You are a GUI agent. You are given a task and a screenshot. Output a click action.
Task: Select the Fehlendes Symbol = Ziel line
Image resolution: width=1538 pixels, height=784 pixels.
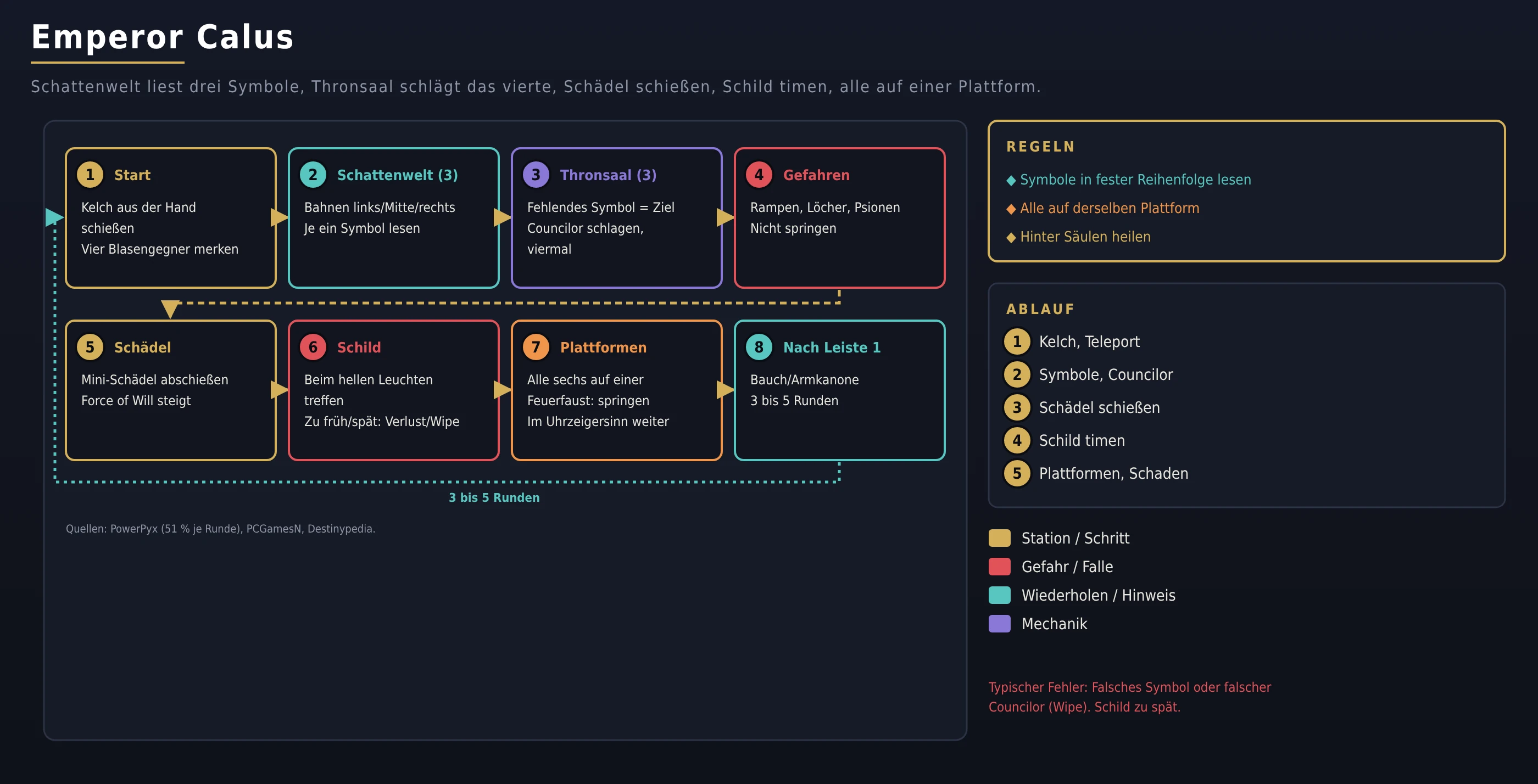[600, 207]
